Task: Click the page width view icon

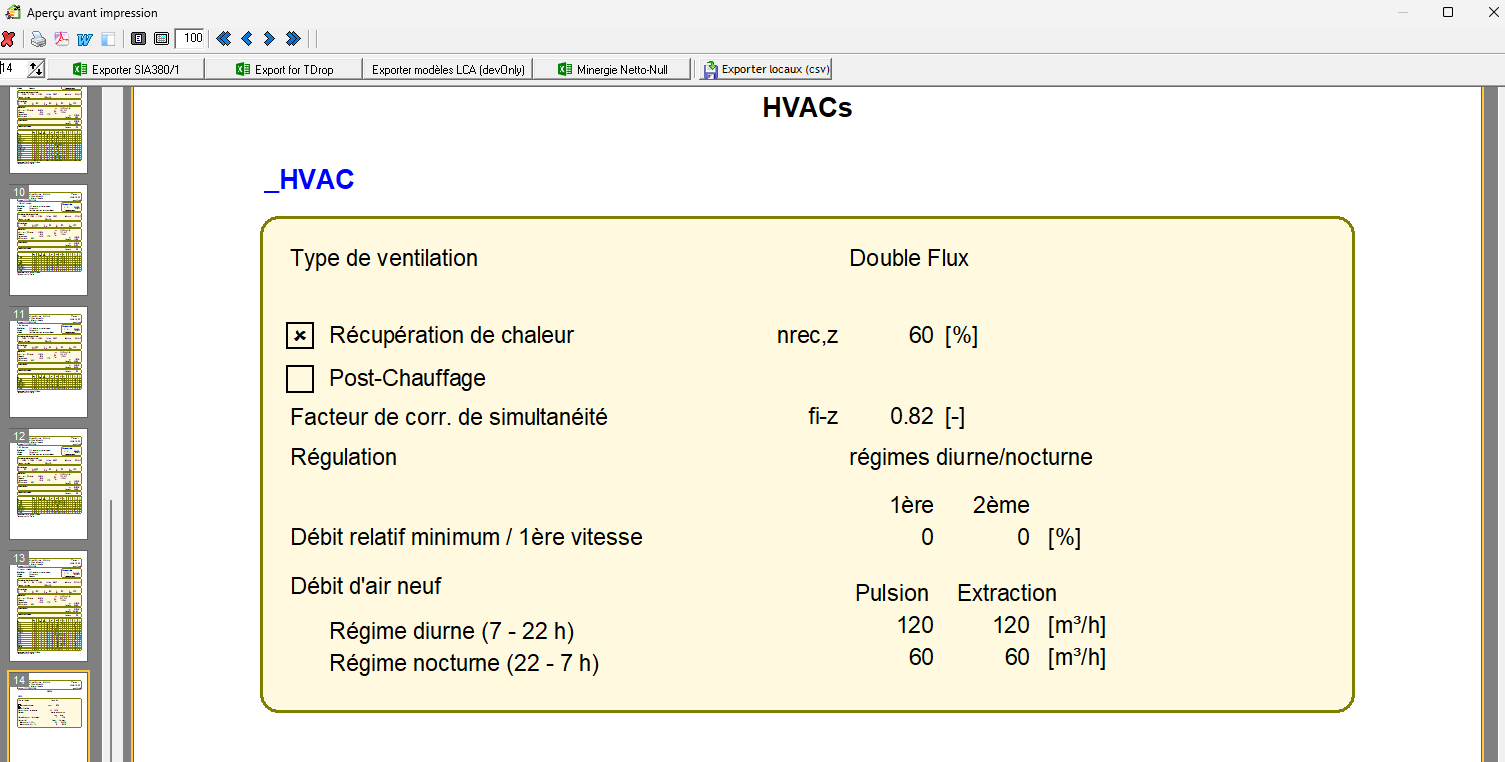Action: 161,39
